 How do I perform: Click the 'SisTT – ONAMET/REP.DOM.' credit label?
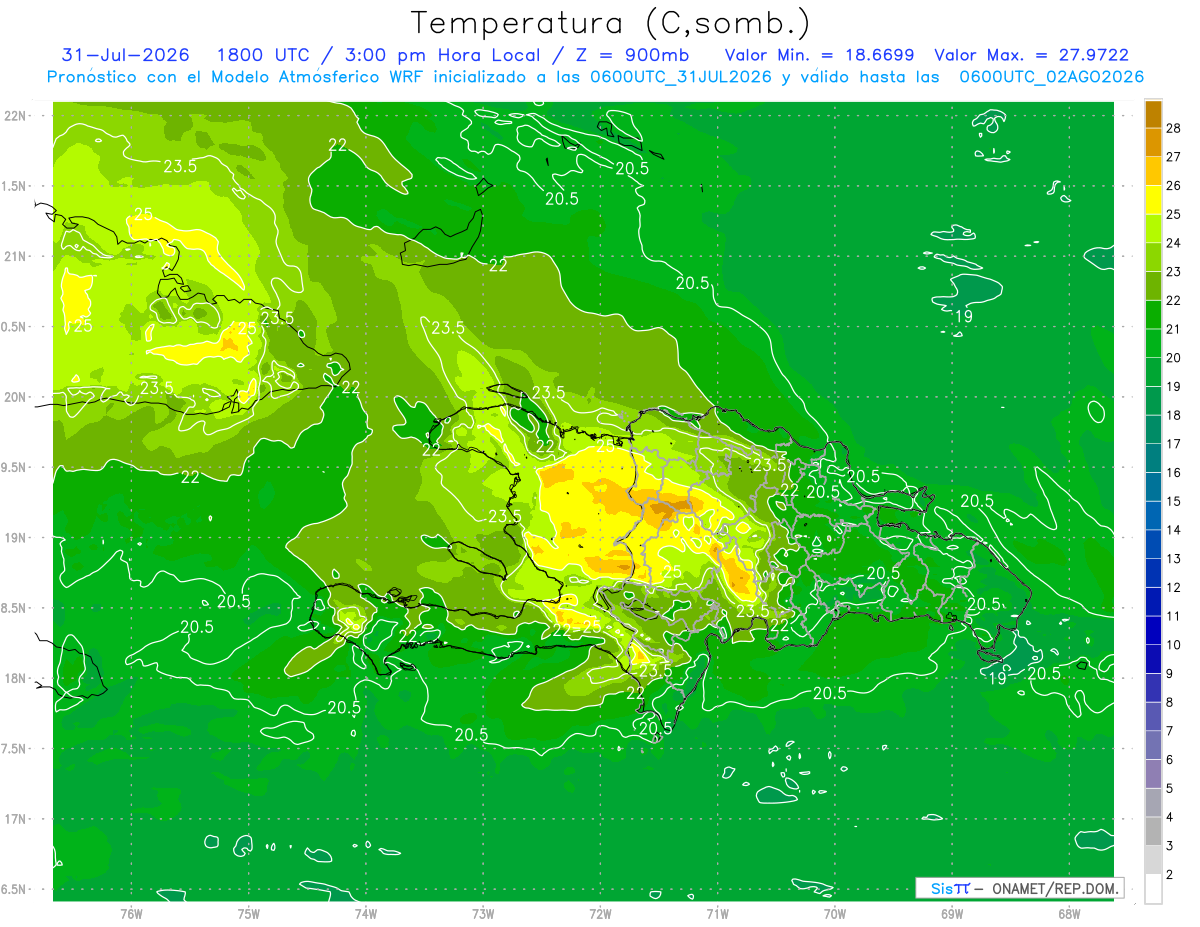[1020, 888]
